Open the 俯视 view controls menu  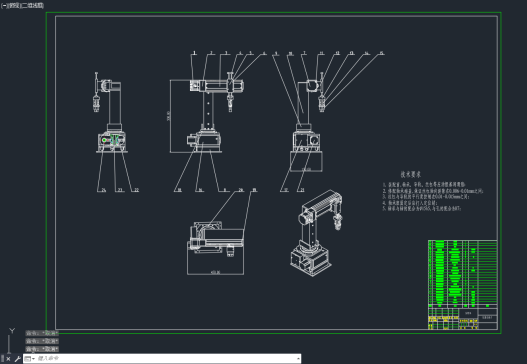(x=14, y=5)
